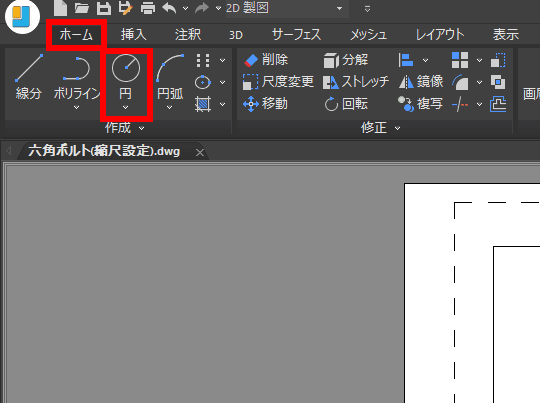Switch to the 注釈 ribbon tab
The height and width of the screenshot is (403, 540).
click(188, 34)
